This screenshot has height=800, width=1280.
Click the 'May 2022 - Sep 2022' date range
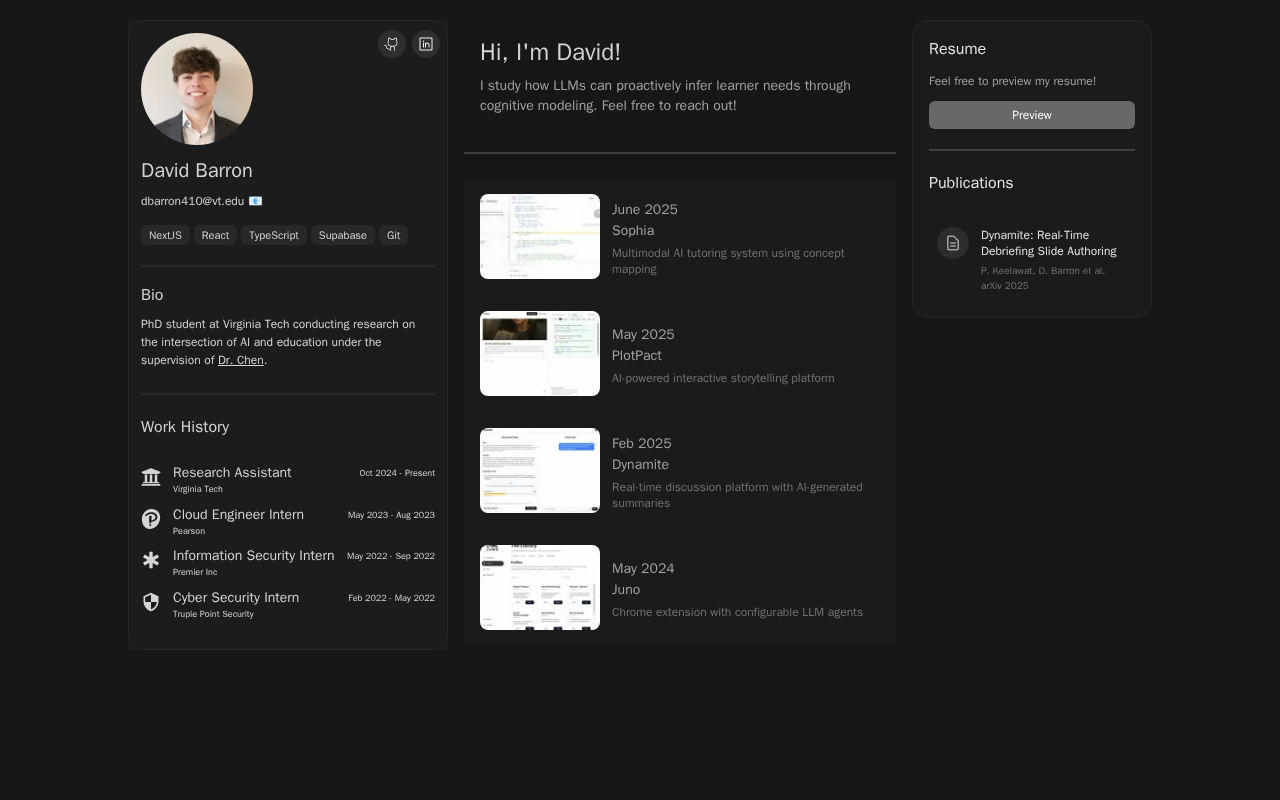(x=391, y=556)
